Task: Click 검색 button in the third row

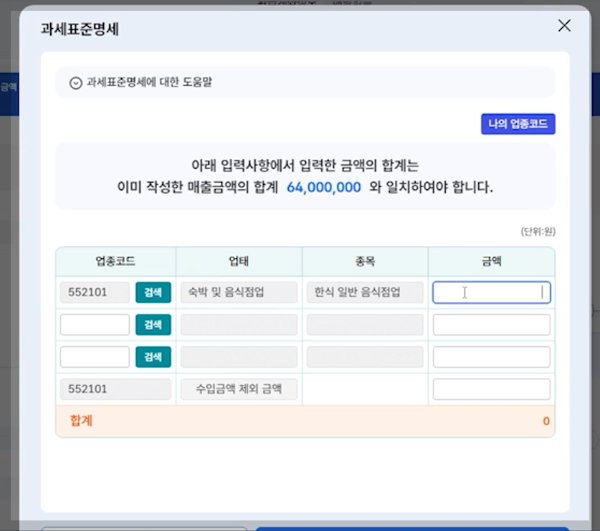Action: coord(153,357)
